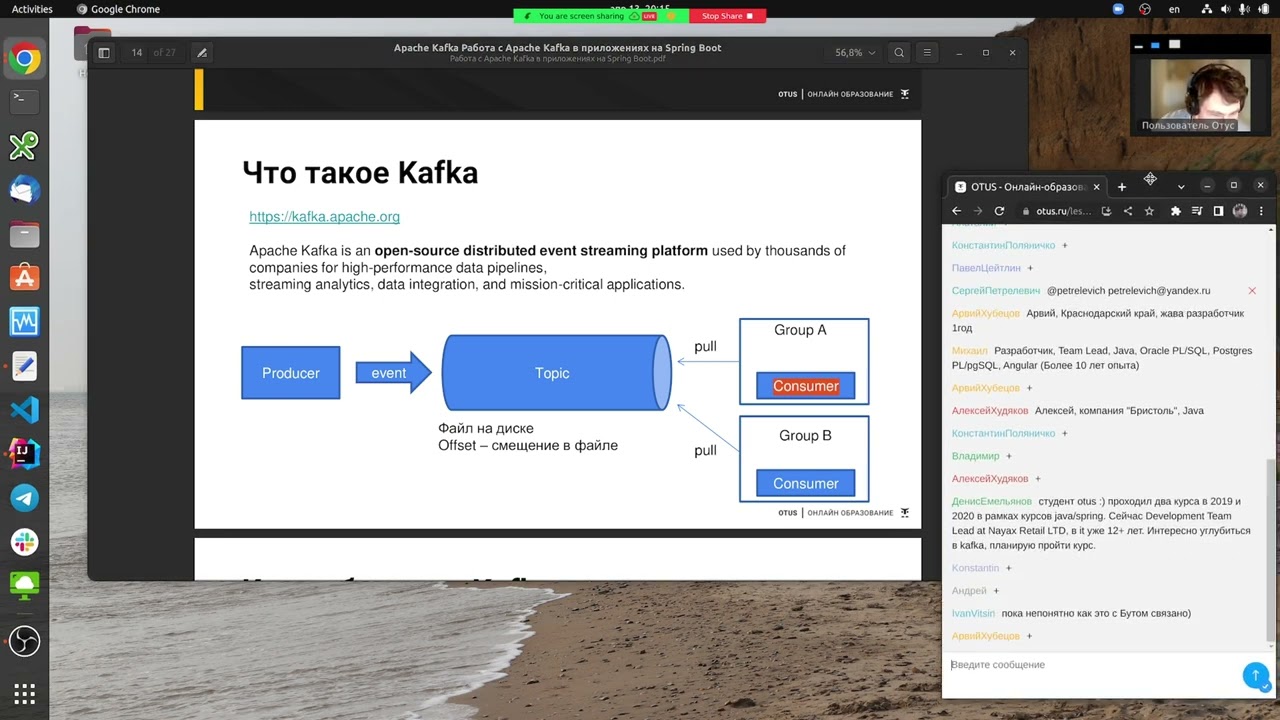The width and height of the screenshot is (1280, 720).
Task: Open the PDF viewer search
Action: click(x=899, y=53)
